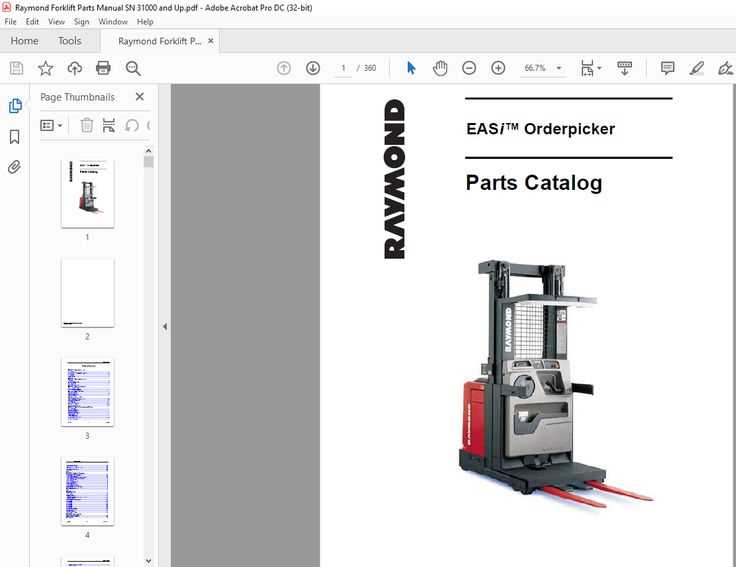Go to previous page arrow
Viewport: 736px width, 567px height.
pos(284,69)
